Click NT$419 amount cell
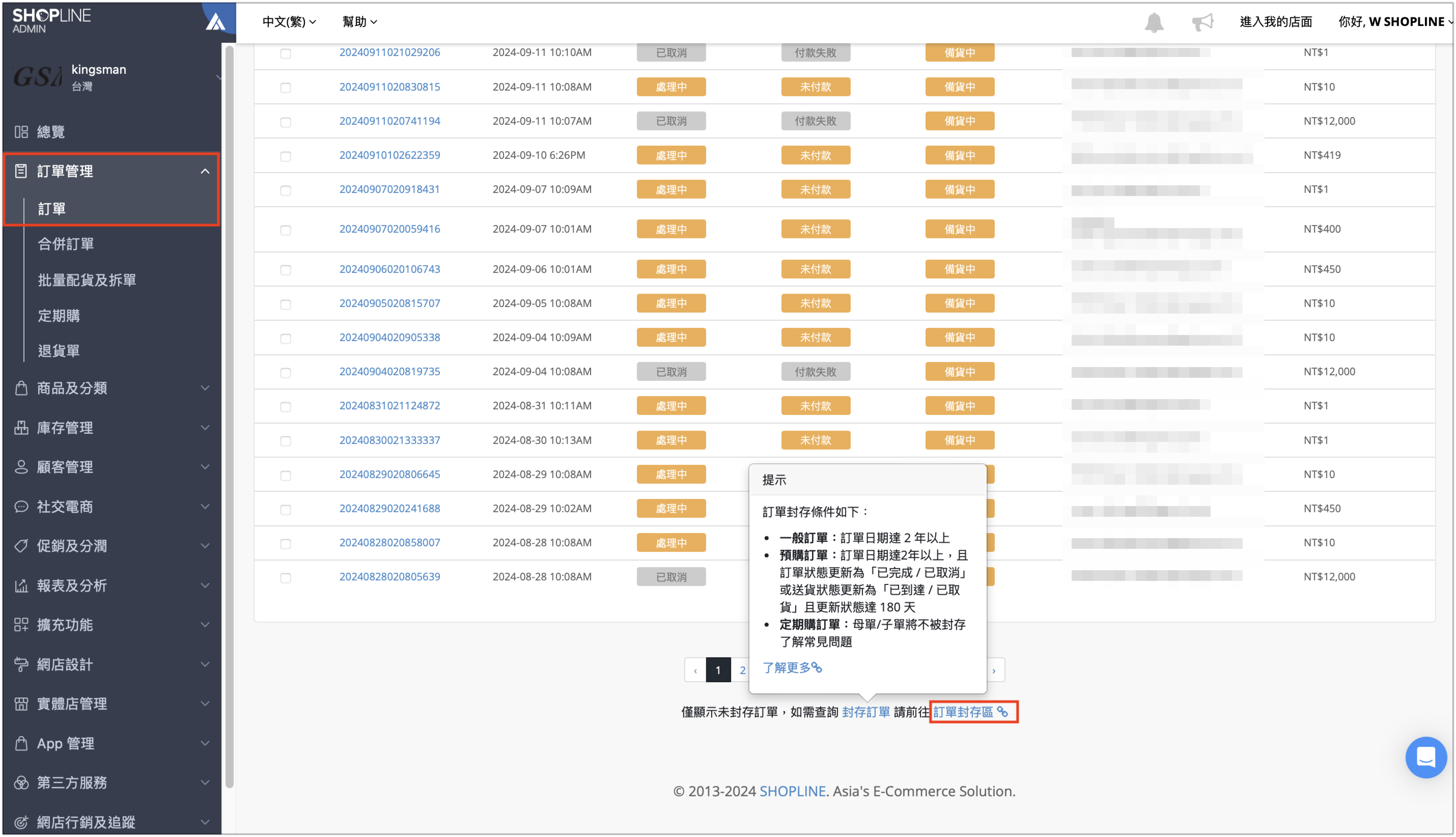Viewport: 1456px width, 837px height. 1322,155
